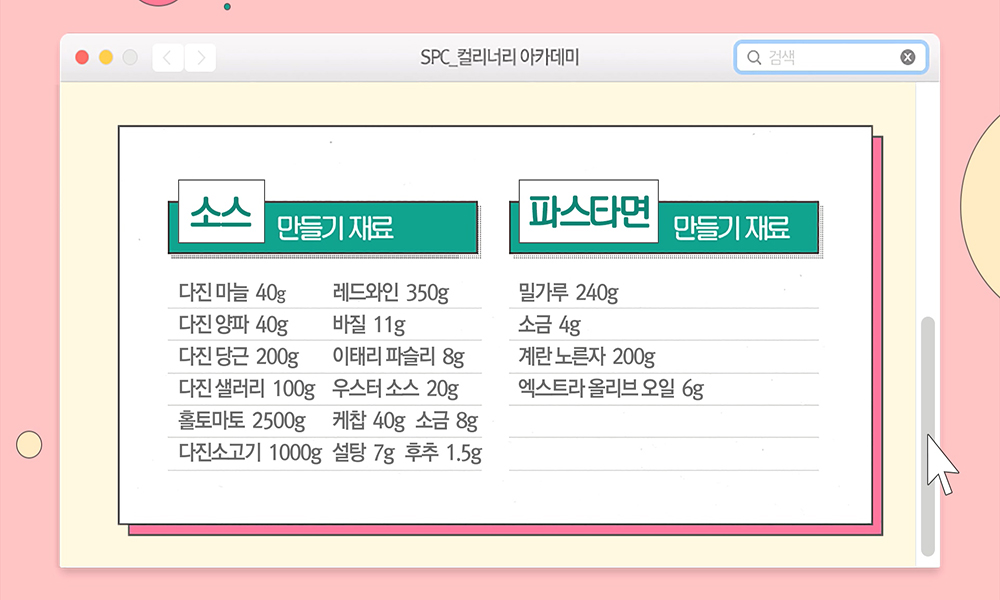Minimize the window with the yellow button

(106, 58)
